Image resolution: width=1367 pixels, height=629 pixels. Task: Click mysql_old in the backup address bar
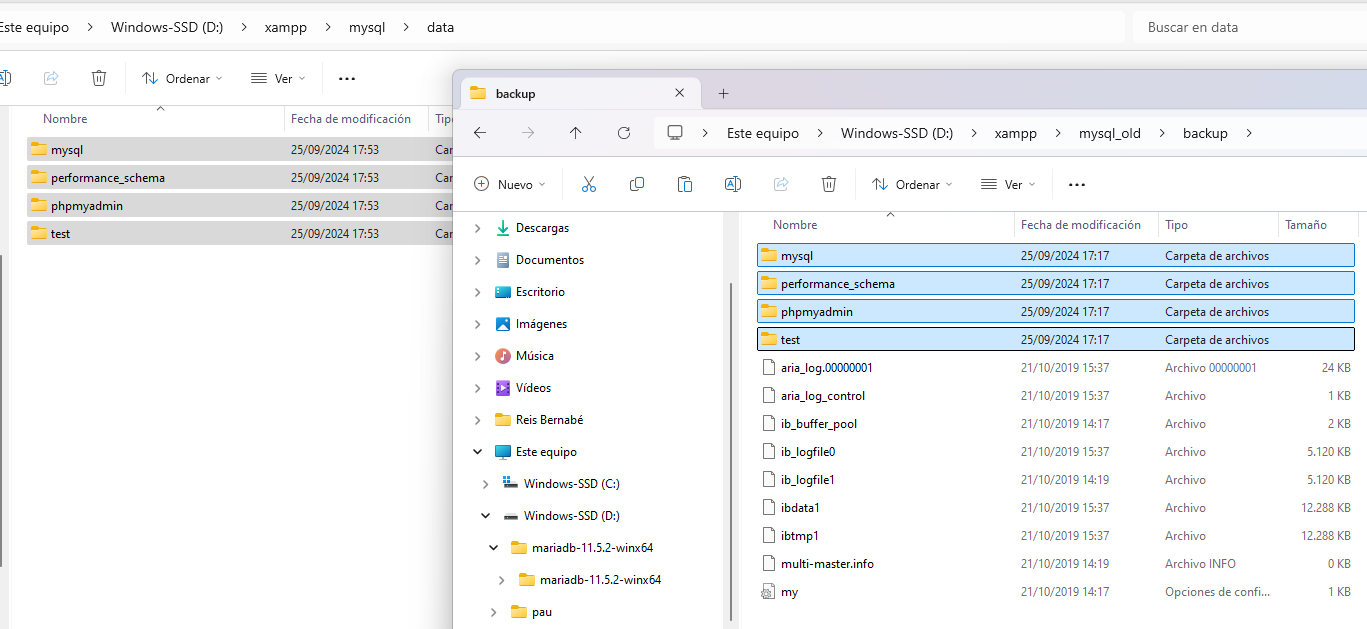point(1109,133)
